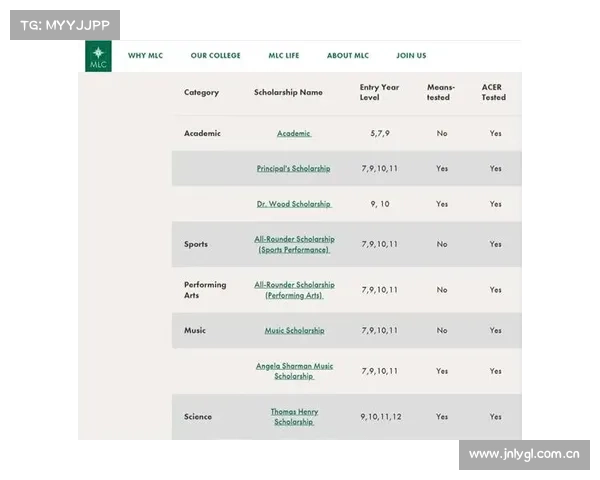Open the Music Scholarship link
Image resolution: width=600 pixels, height=480 pixels.
(x=295, y=330)
